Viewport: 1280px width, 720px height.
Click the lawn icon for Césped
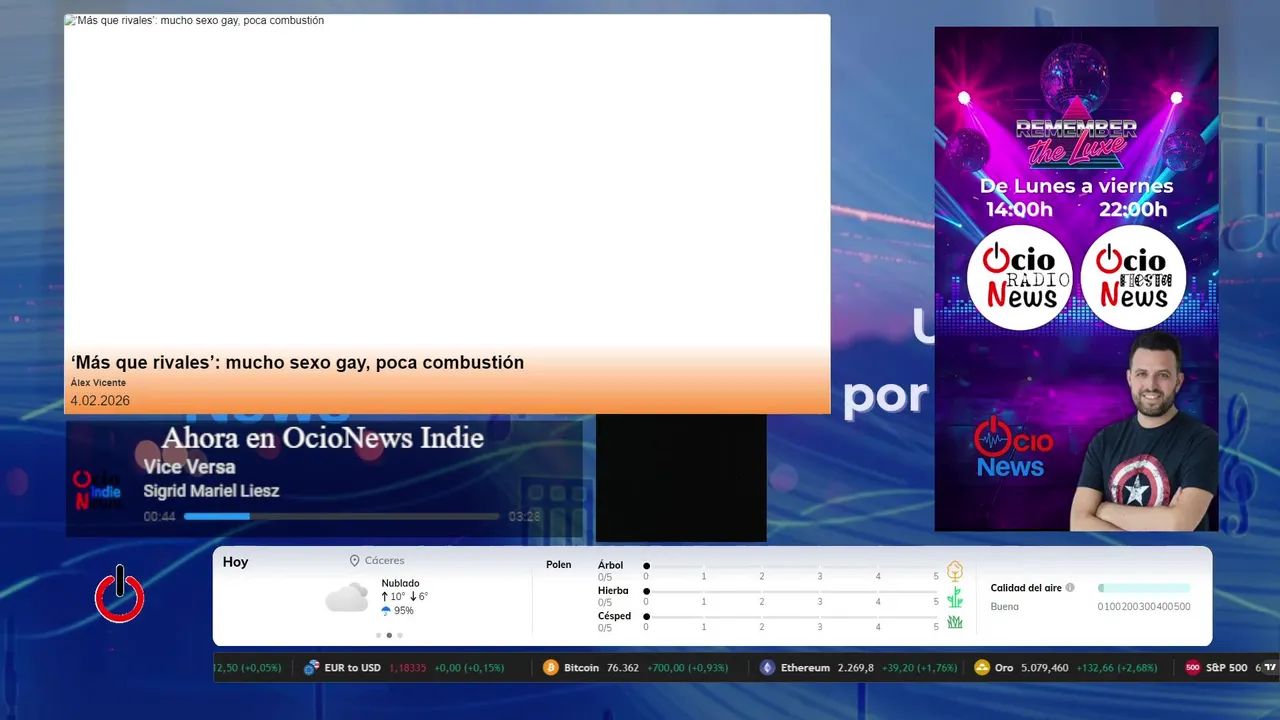point(955,622)
